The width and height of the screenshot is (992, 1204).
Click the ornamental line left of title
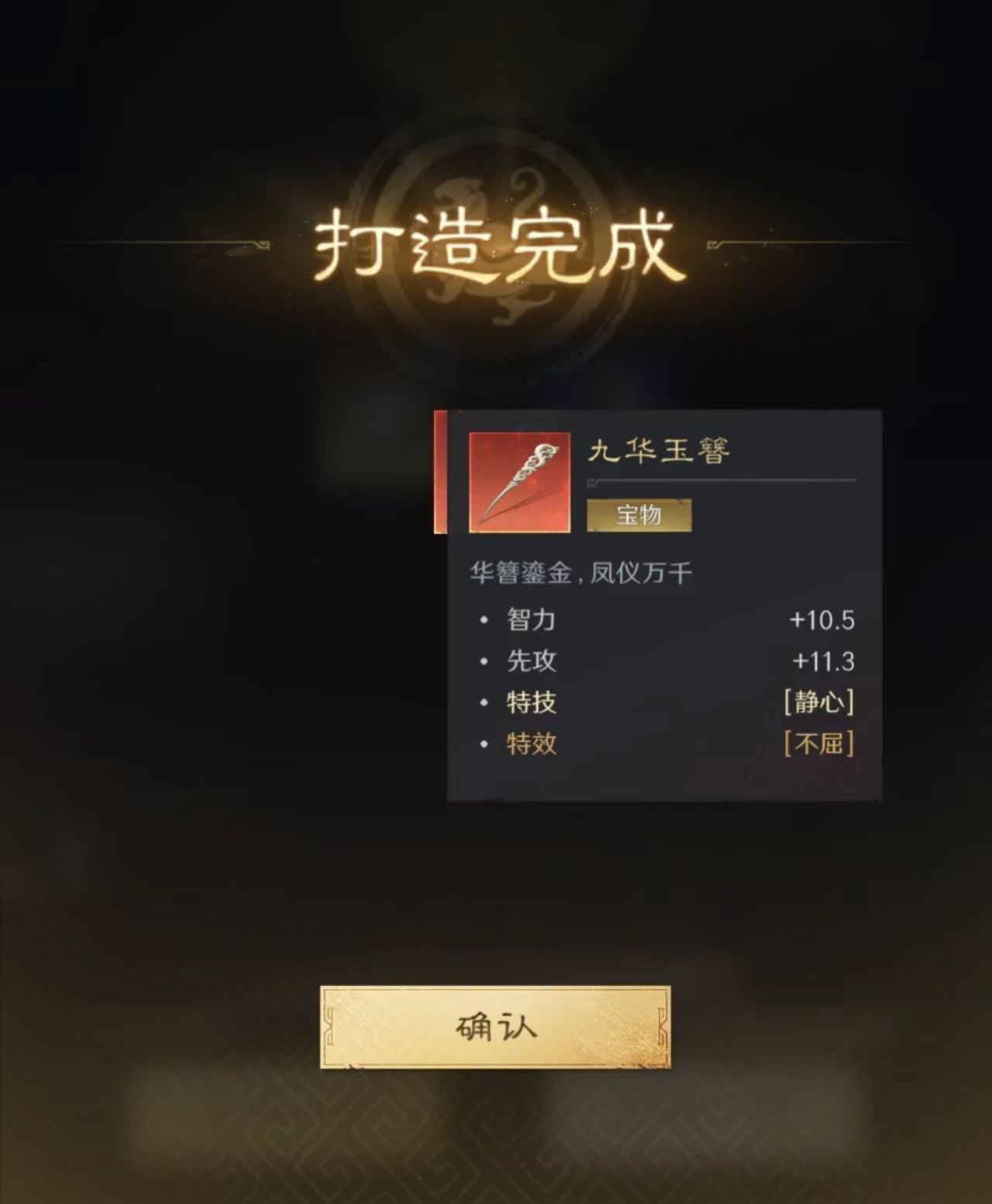point(155,246)
